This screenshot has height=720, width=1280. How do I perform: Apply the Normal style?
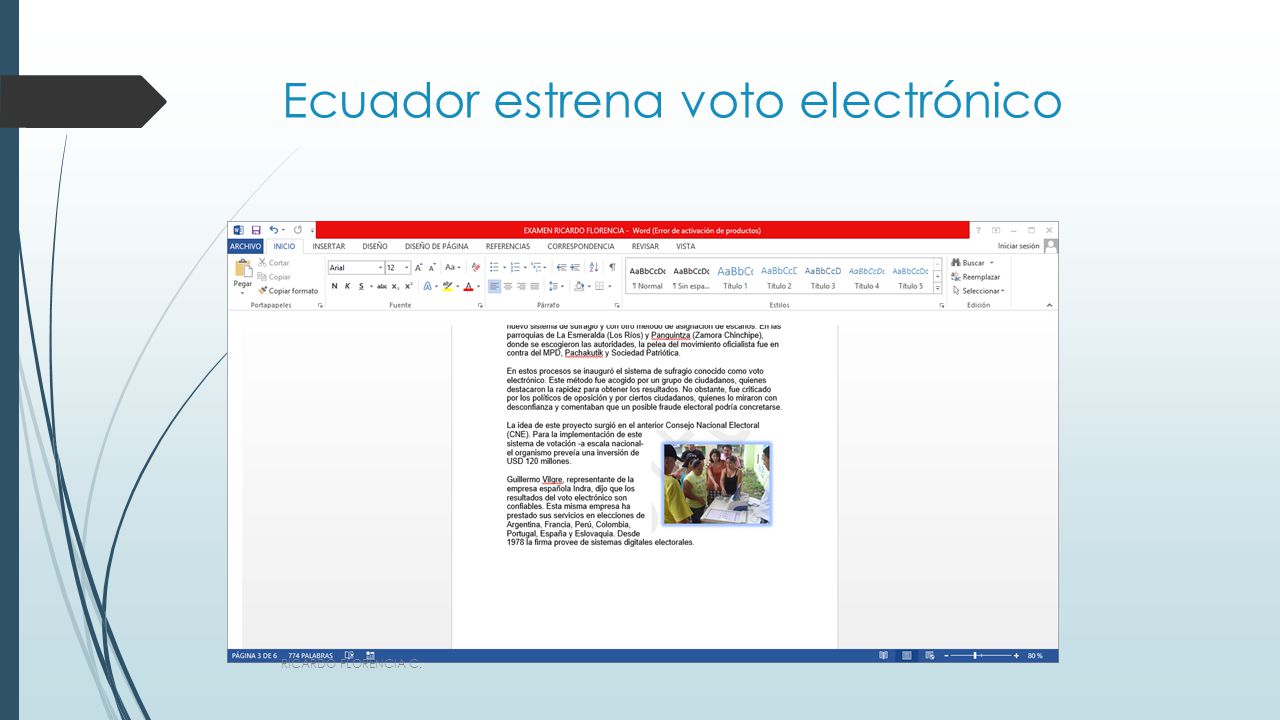(647, 277)
